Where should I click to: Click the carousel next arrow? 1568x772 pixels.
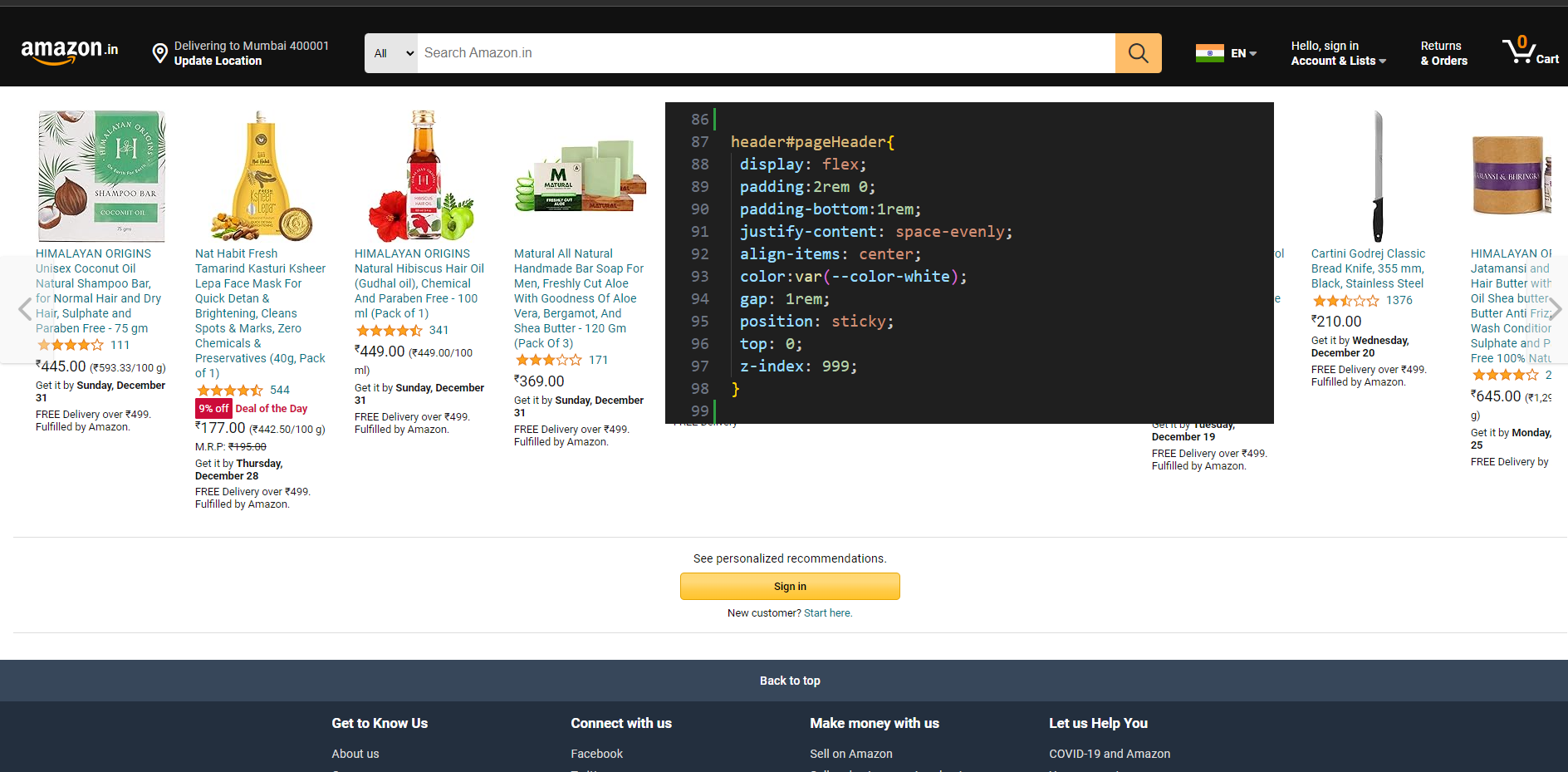(x=1556, y=309)
